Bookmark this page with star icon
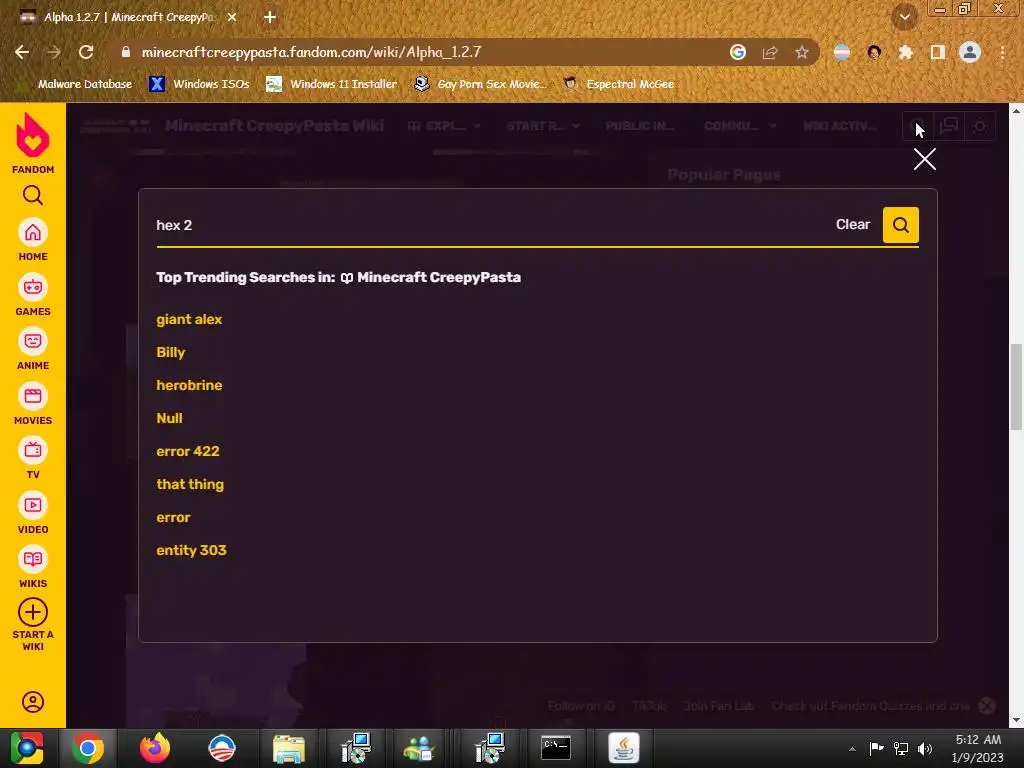The height and width of the screenshot is (768, 1024). coord(802,52)
